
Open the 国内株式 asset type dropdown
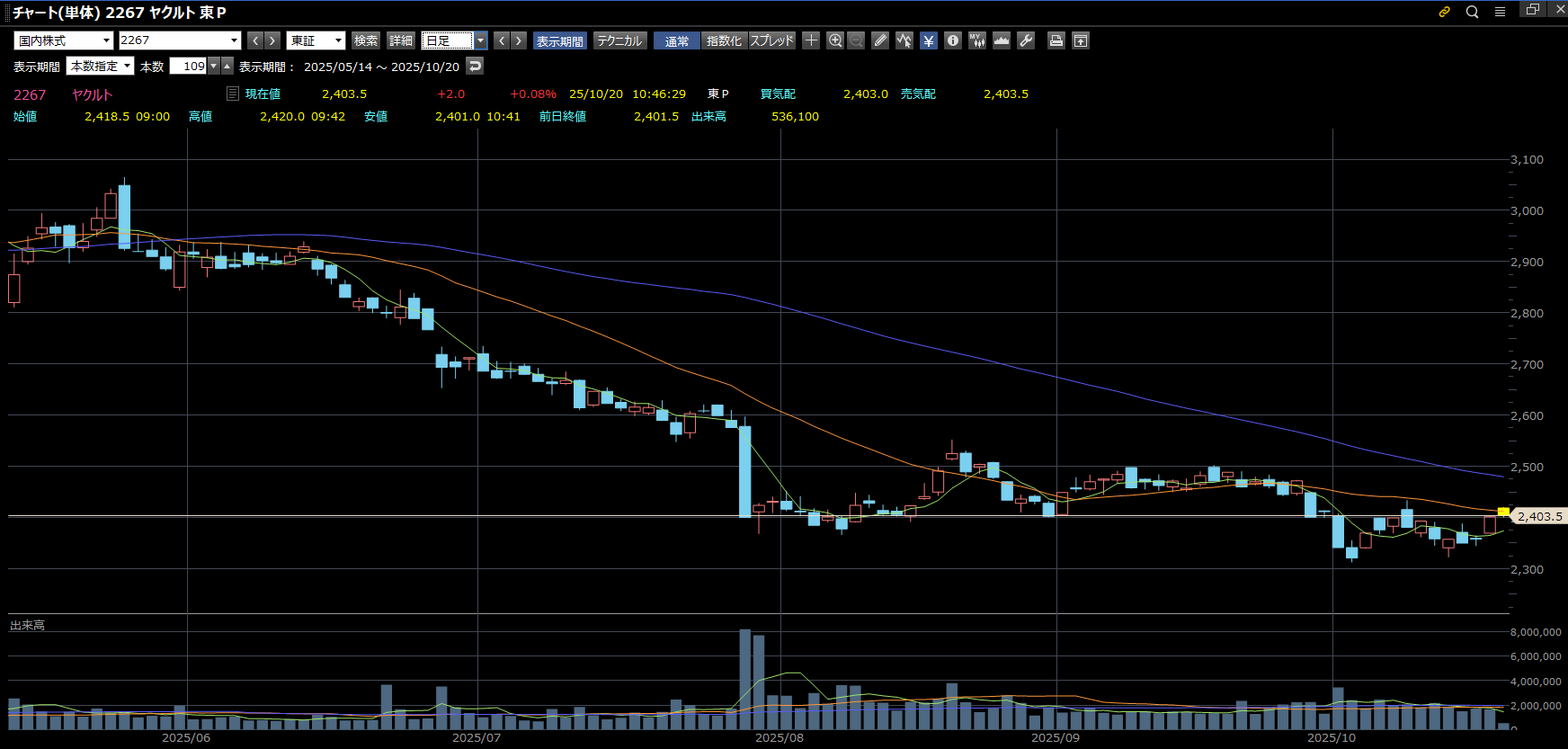click(x=64, y=40)
